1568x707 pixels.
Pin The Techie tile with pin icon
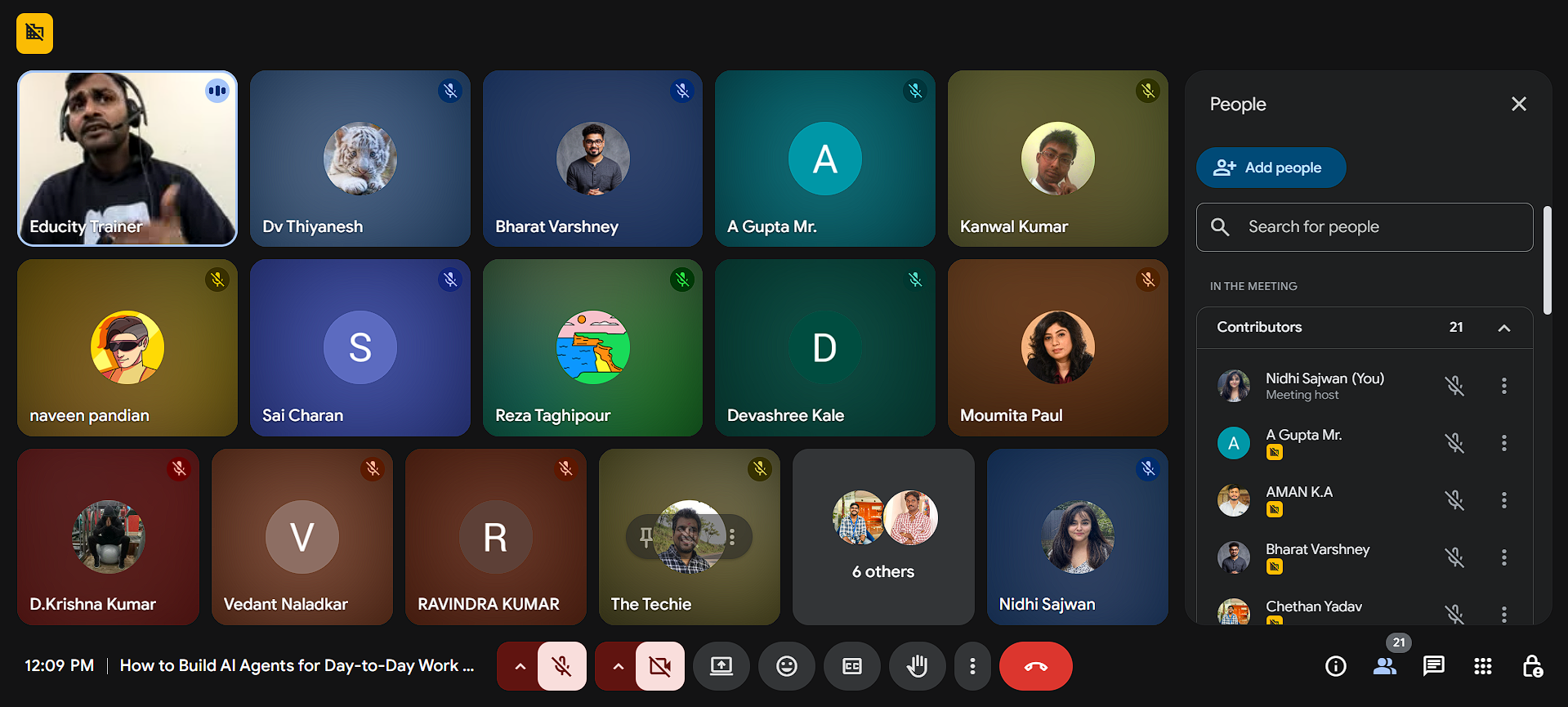click(646, 537)
